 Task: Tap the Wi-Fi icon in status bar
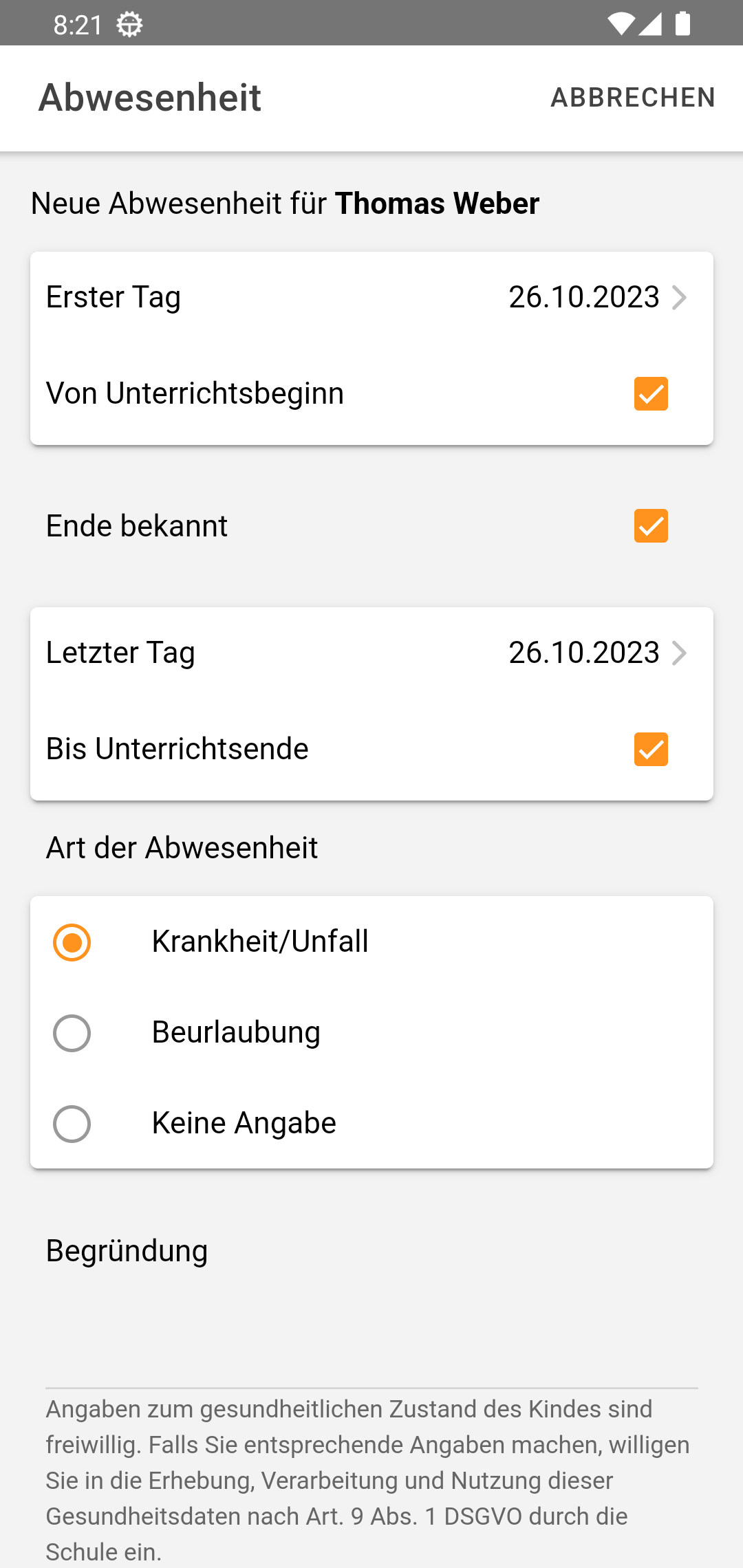tap(621, 24)
